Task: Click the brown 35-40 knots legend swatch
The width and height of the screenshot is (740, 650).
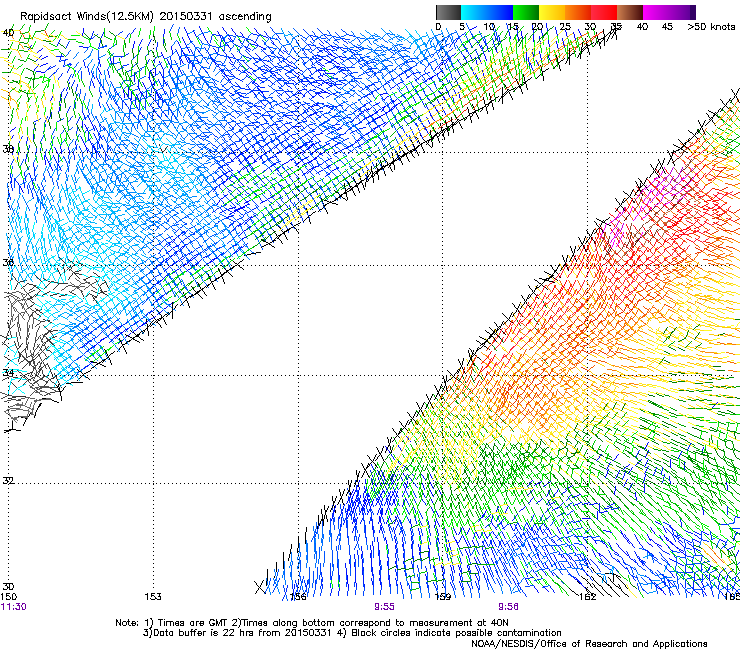Action: (630, 12)
